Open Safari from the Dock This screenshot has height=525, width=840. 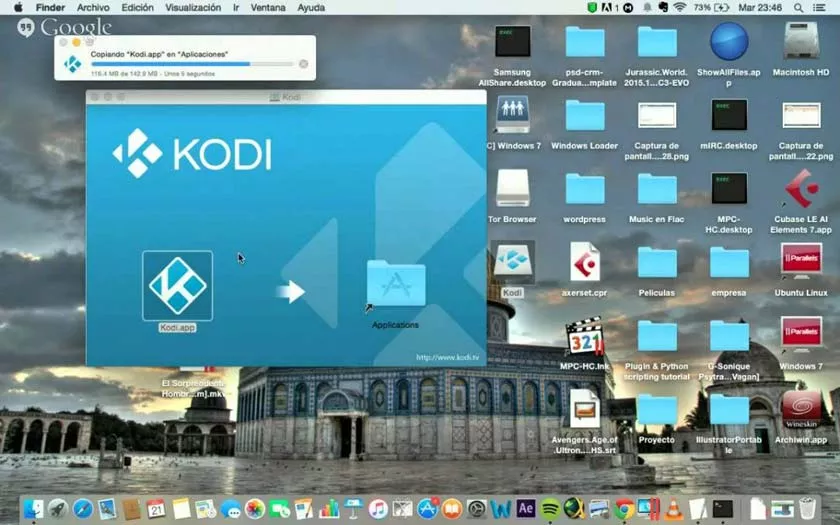[x=82, y=508]
